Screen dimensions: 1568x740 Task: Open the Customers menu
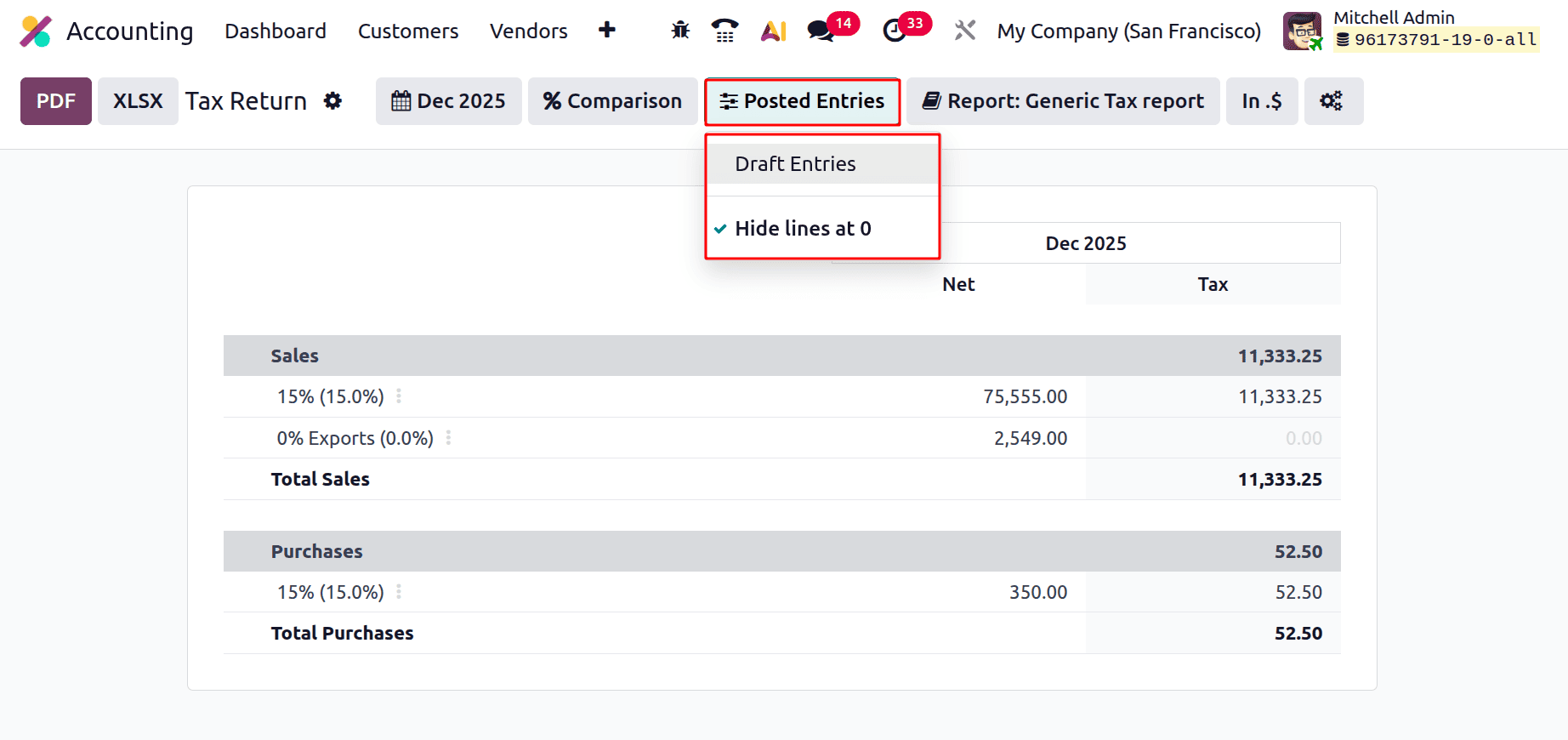[408, 31]
